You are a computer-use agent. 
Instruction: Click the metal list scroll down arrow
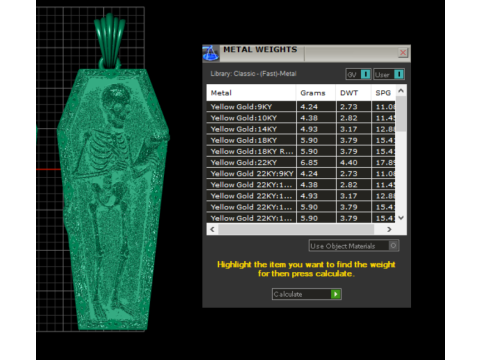pyautogui.click(x=401, y=218)
